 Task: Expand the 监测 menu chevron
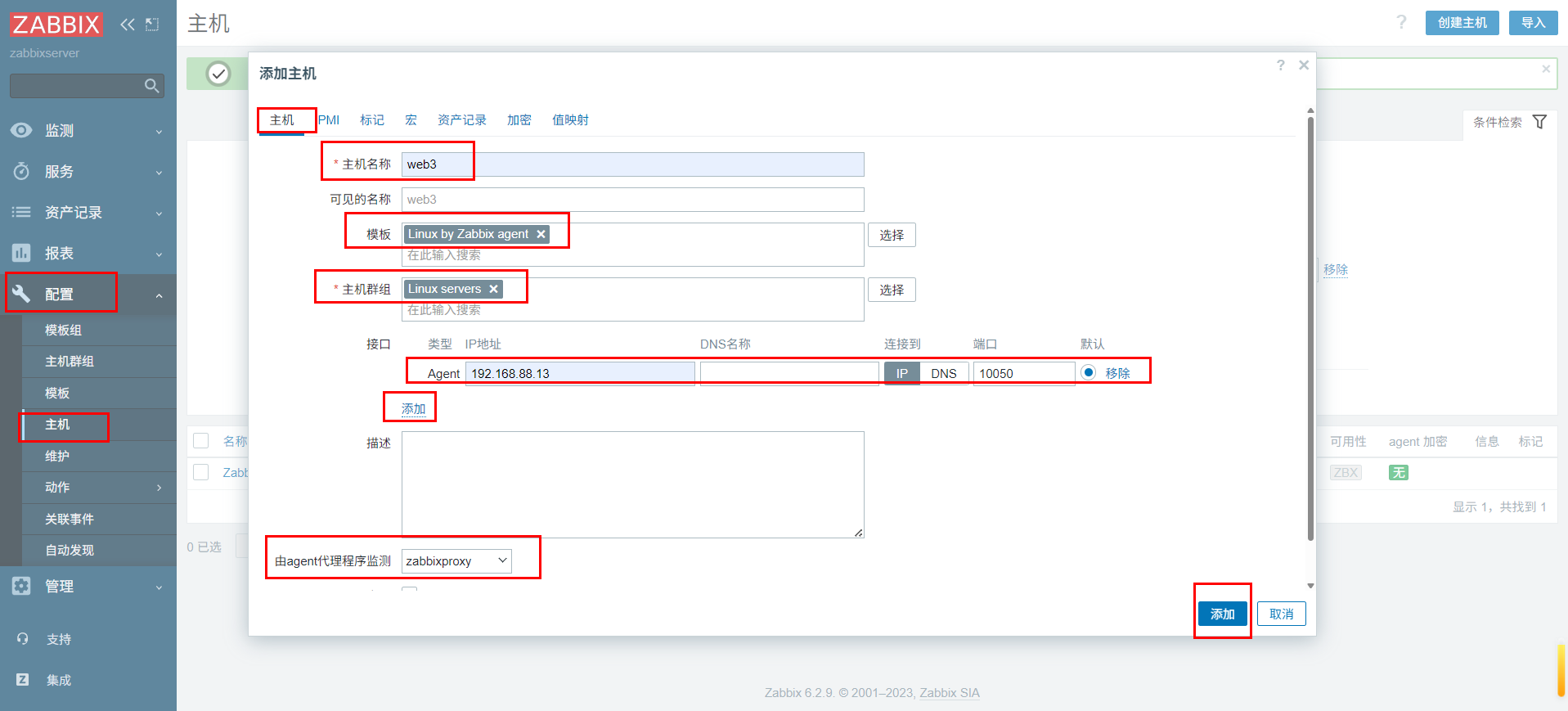(x=159, y=132)
